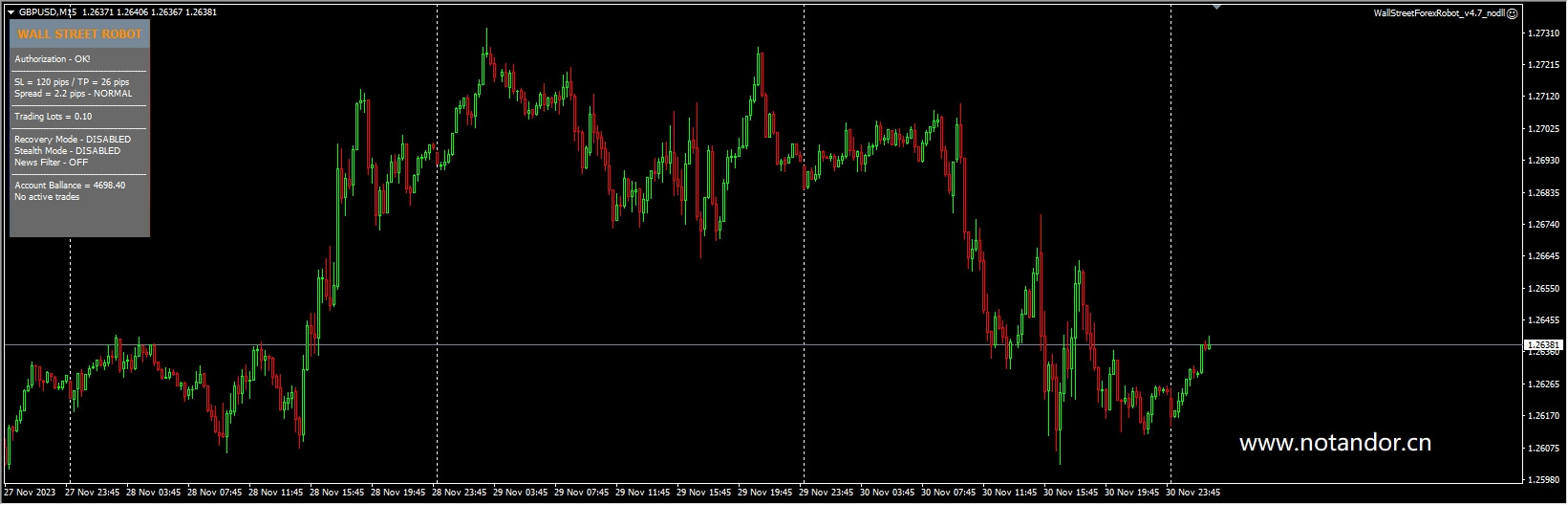Click the WallStreetForexRobot_v4.7_nodll expert name
The width and height of the screenshot is (1568, 505).
tap(1438, 13)
